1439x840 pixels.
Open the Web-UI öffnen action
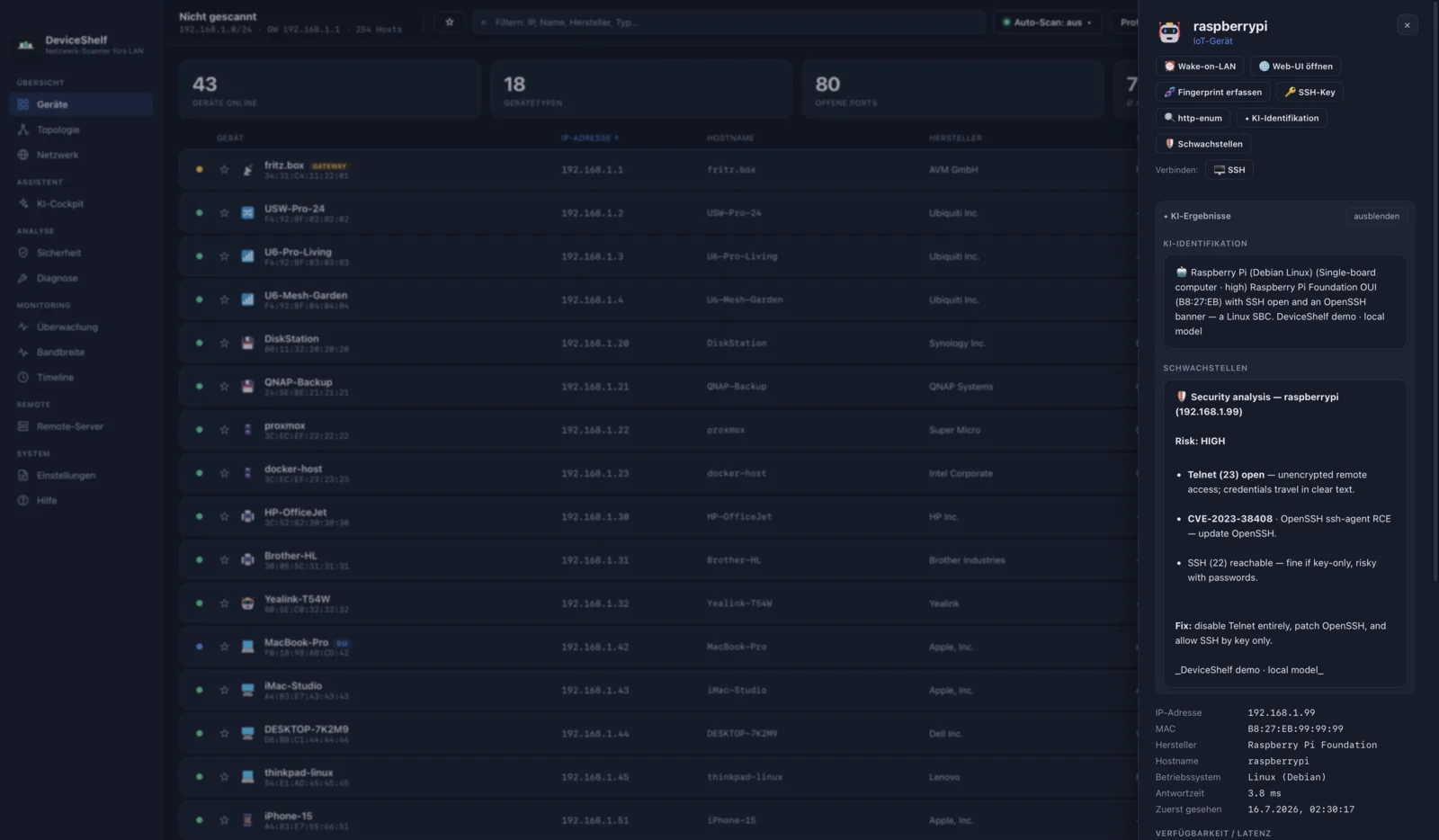[x=1295, y=67]
